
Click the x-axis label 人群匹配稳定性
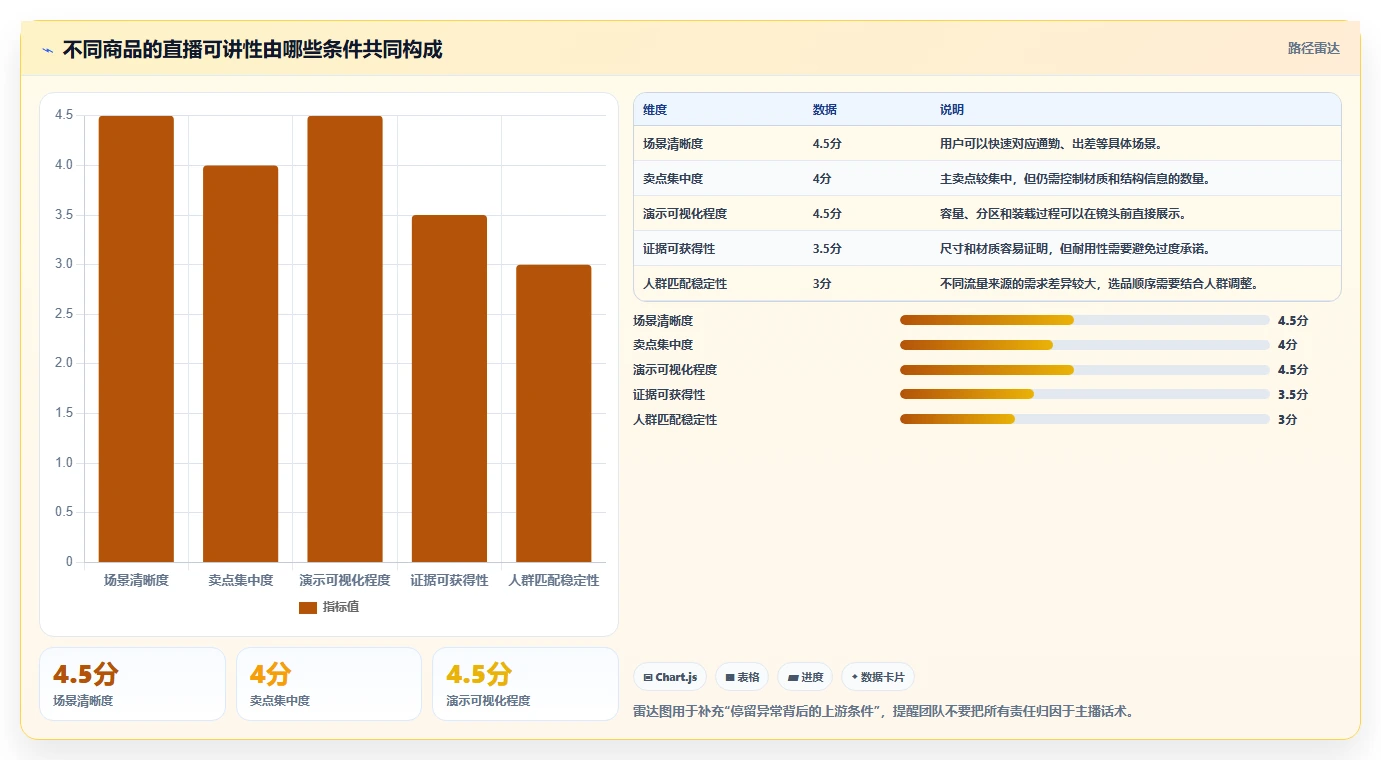(554, 580)
